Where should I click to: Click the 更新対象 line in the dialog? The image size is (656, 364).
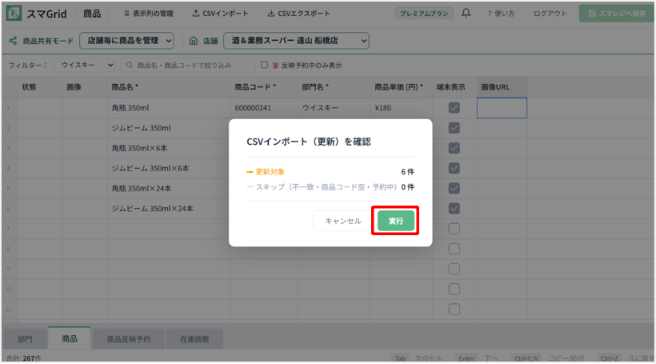331,172
